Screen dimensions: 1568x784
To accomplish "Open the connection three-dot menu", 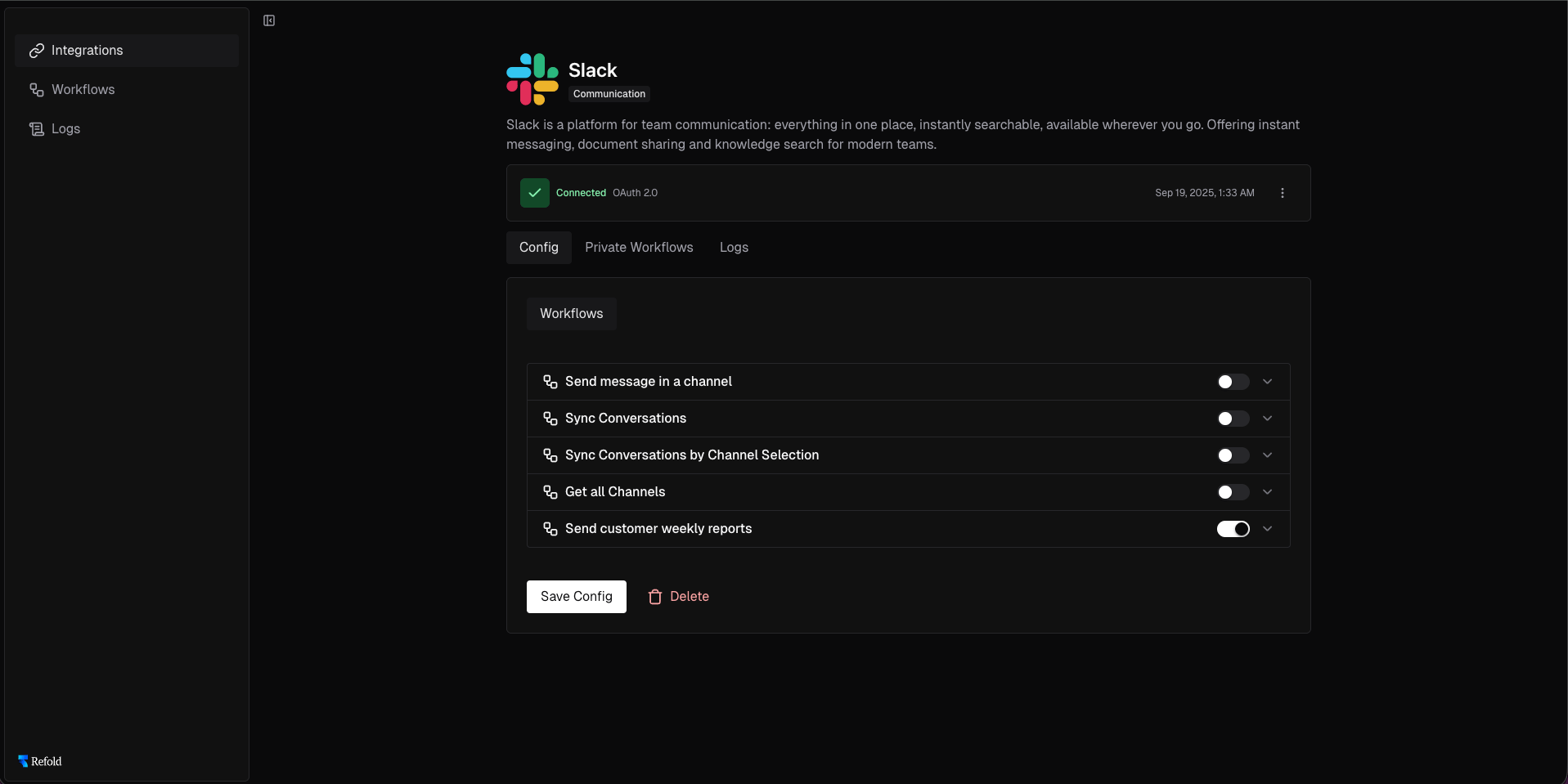I will click(x=1283, y=193).
